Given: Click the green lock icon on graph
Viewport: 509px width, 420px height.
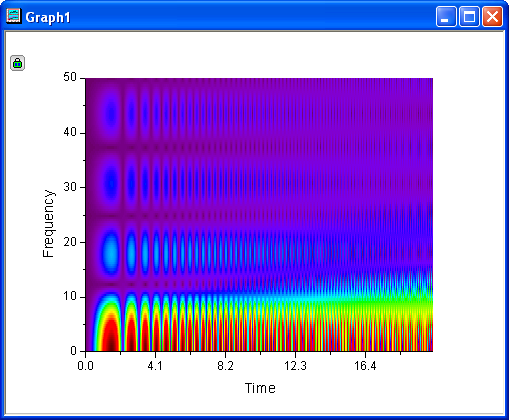Looking at the screenshot, I should point(17,63).
